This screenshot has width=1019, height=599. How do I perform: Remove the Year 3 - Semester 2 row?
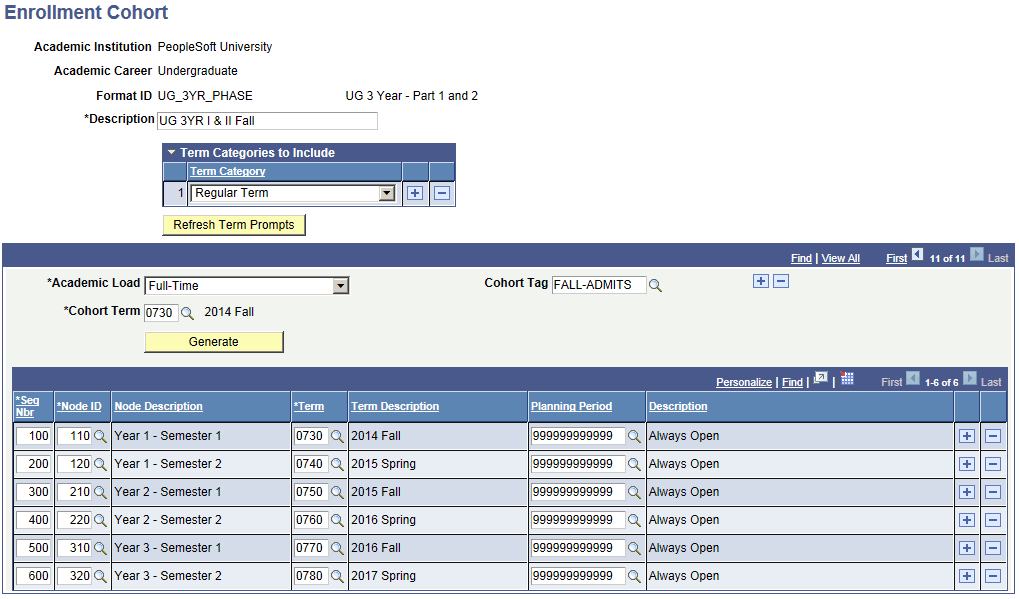(991, 576)
